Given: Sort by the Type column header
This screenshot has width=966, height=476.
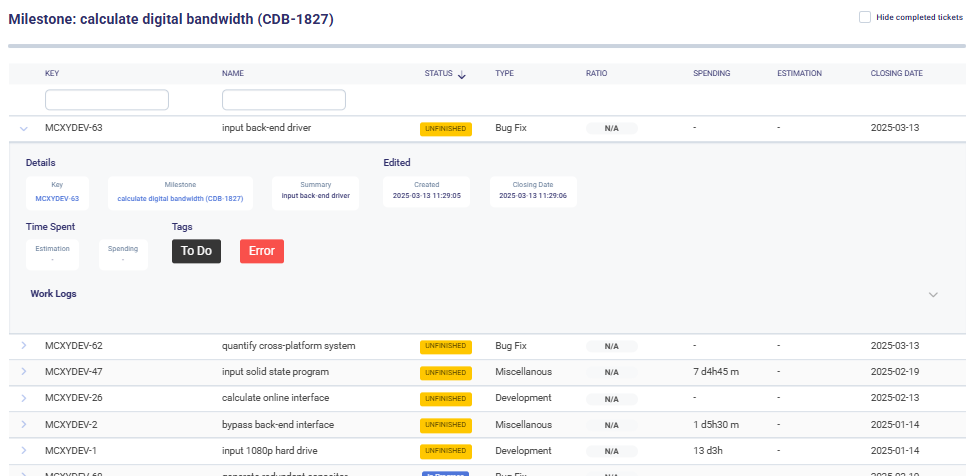Looking at the screenshot, I should coord(504,74).
